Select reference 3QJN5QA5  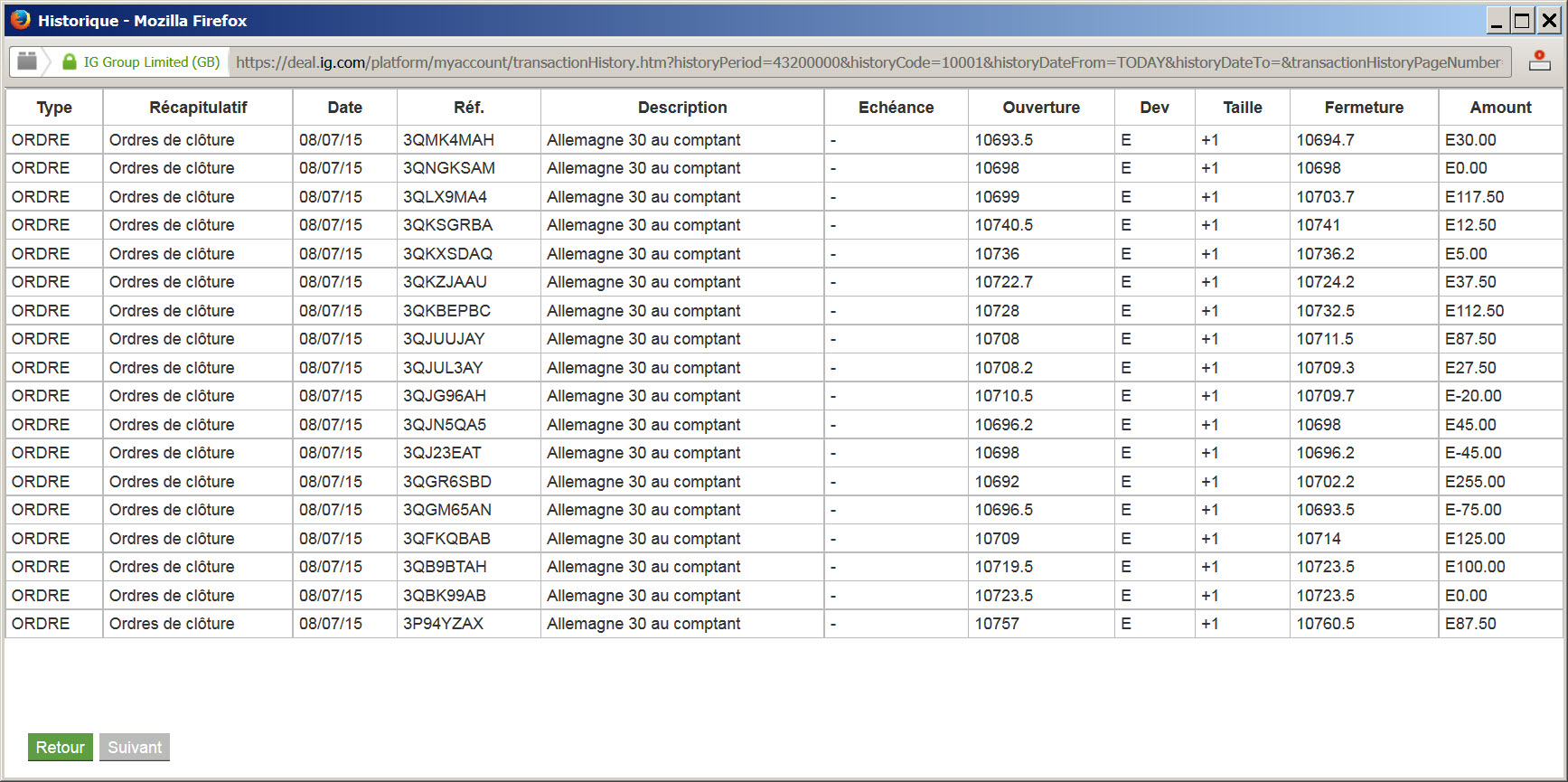click(x=445, y=425)
